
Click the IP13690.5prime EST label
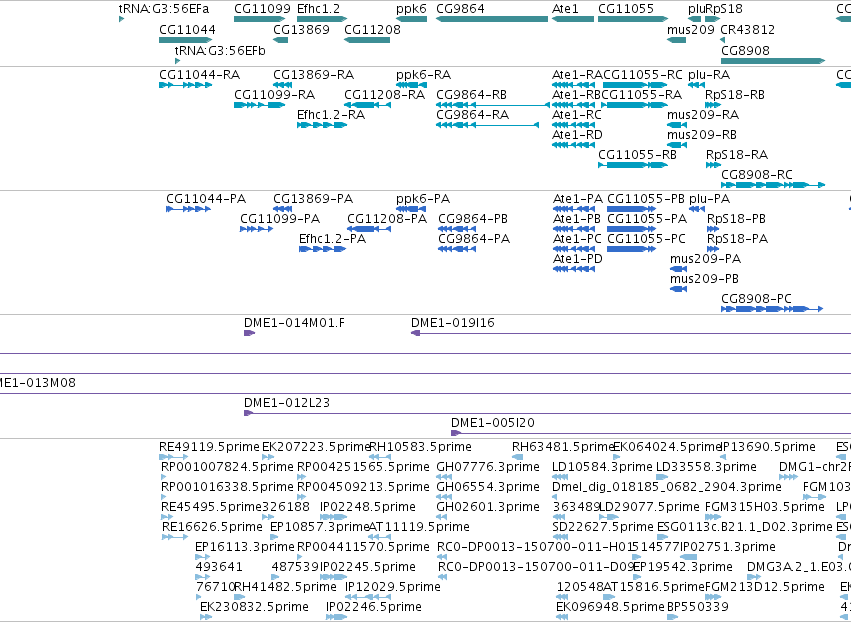[x=768, y=447]
